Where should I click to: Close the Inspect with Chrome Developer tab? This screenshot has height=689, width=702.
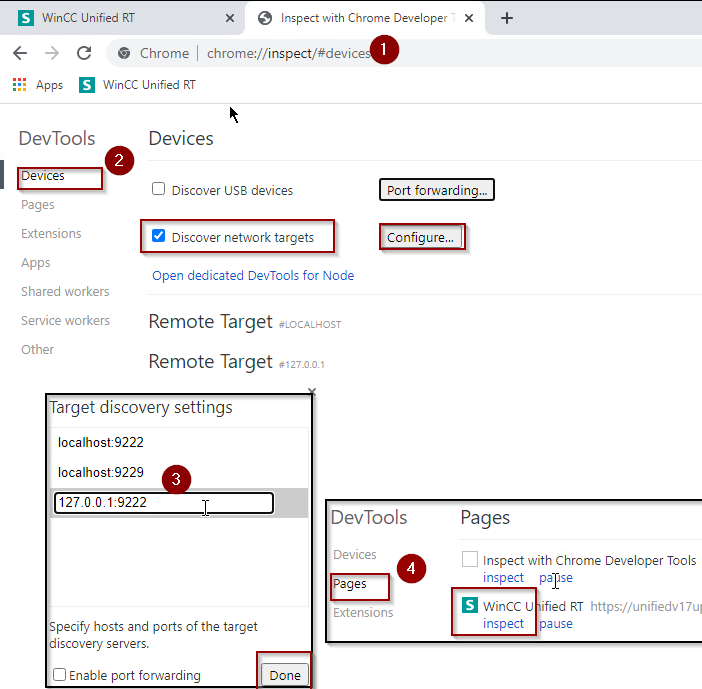(469, 18)
